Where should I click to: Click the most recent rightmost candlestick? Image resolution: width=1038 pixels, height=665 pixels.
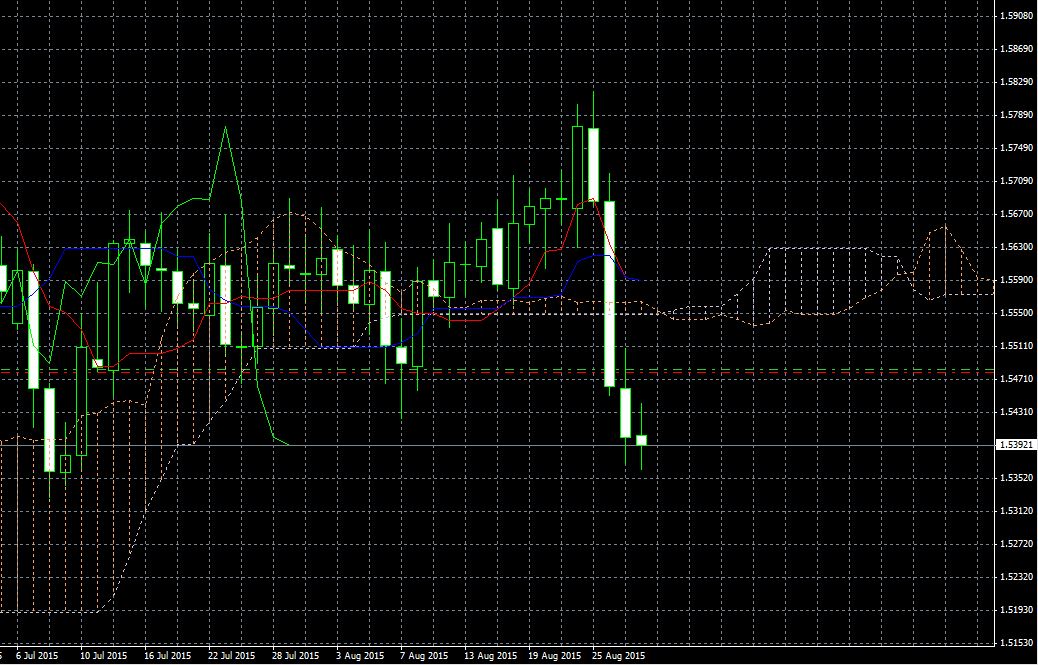641,440
